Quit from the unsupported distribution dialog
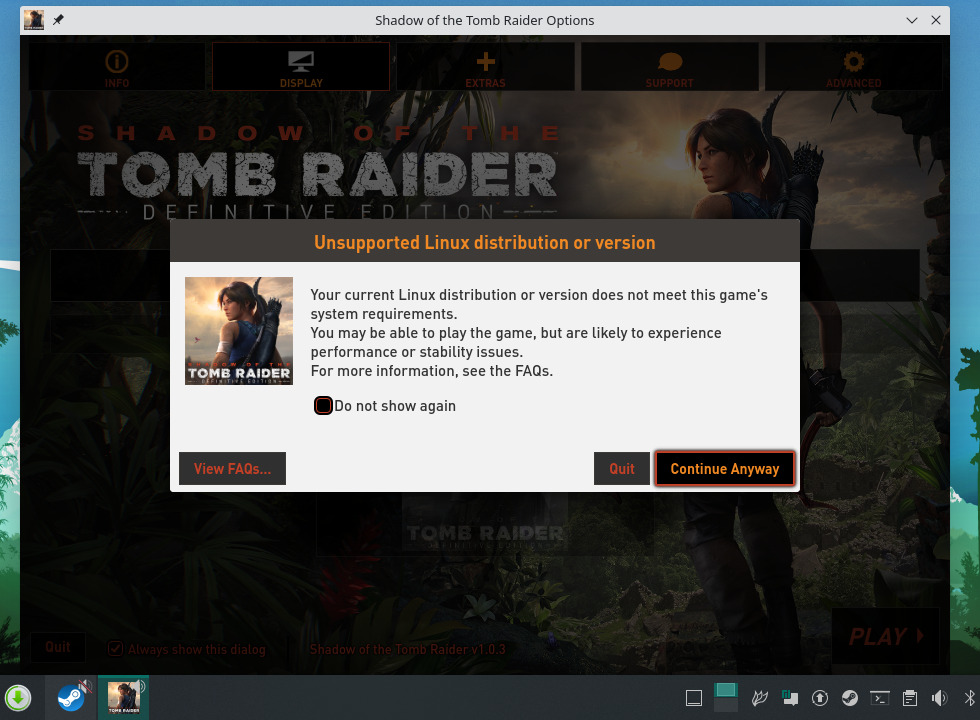This screenshot has width=980, height=720. pyautogui.click(x=622, y=469)
